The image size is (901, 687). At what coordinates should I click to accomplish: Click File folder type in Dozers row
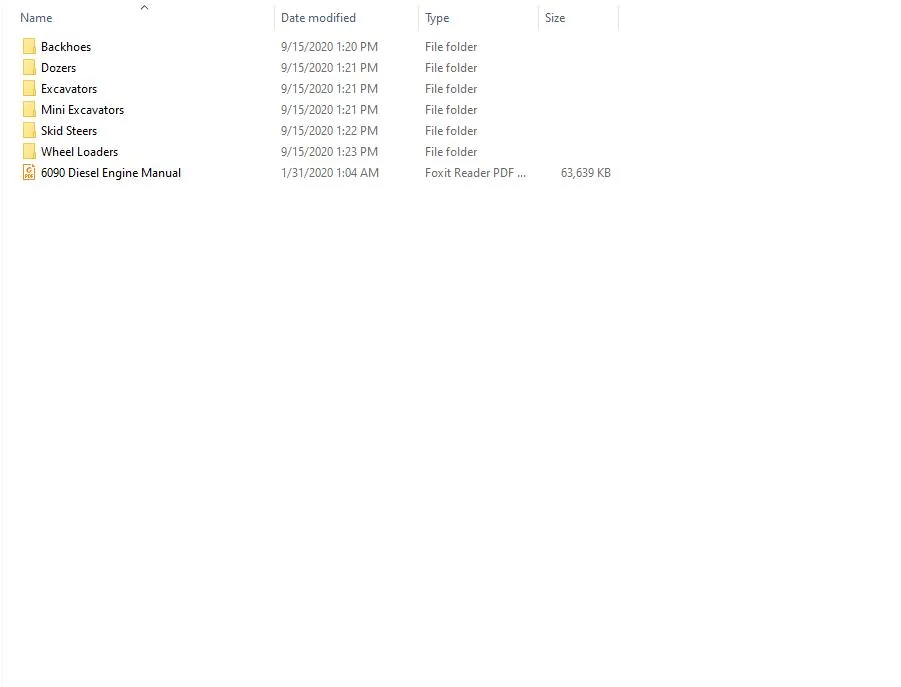(x=451, y=68)
